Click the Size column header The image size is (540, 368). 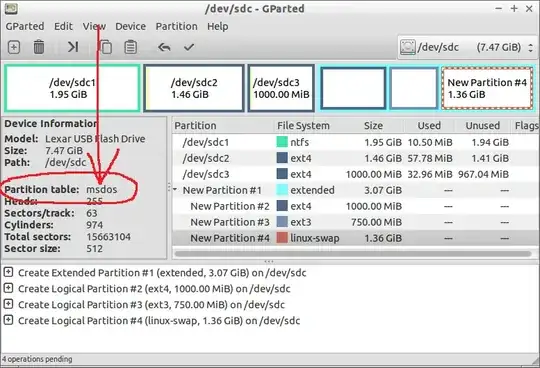[374, 126]
